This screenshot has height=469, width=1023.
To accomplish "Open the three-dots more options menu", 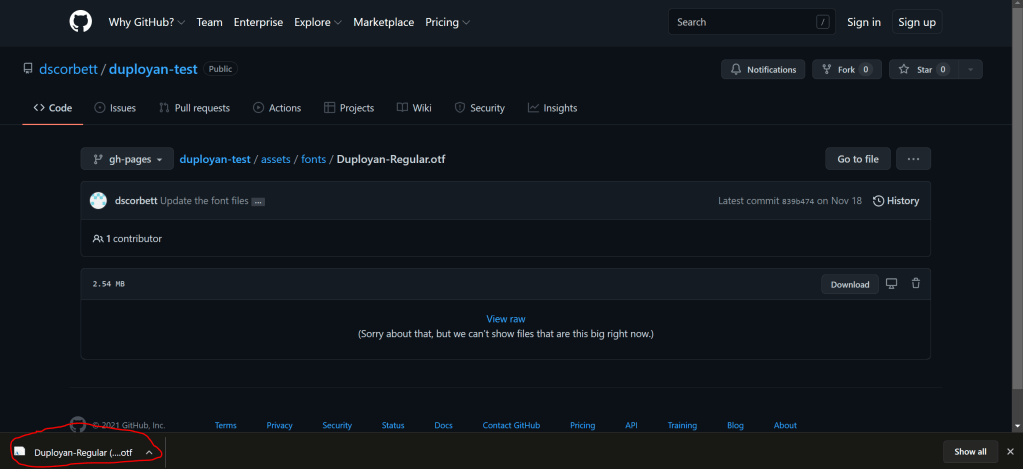I will tap(913, 159).
